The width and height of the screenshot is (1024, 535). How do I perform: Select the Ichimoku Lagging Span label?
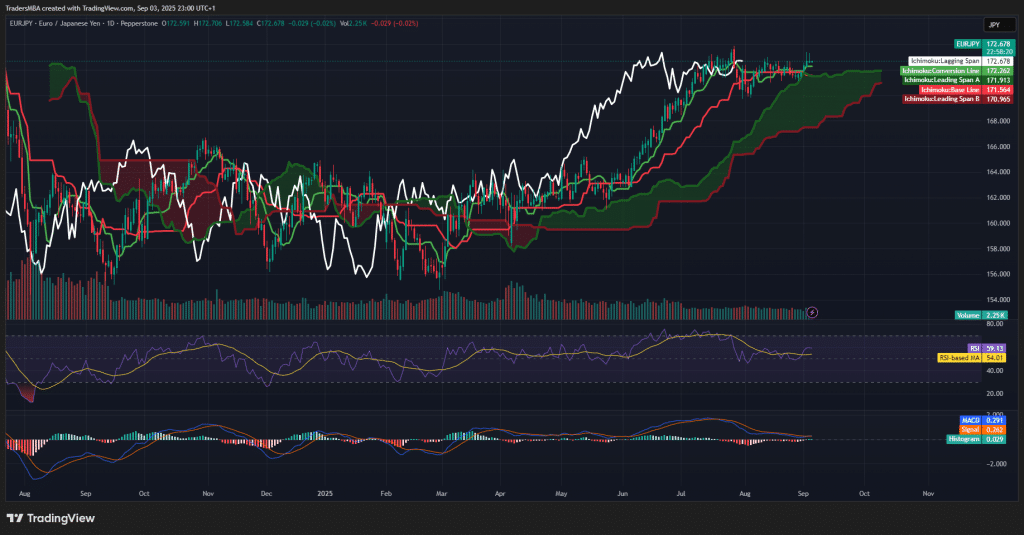coord(946,61)
